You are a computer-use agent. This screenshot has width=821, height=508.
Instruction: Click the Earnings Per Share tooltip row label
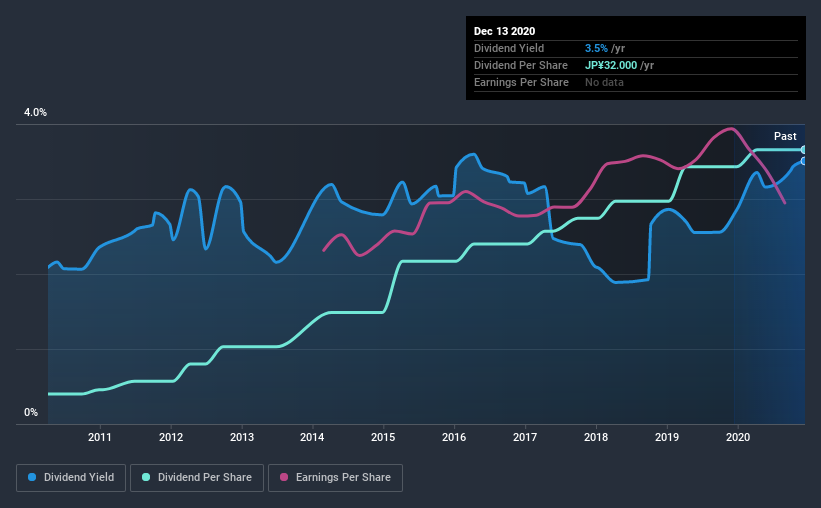[x=521, y=82]
